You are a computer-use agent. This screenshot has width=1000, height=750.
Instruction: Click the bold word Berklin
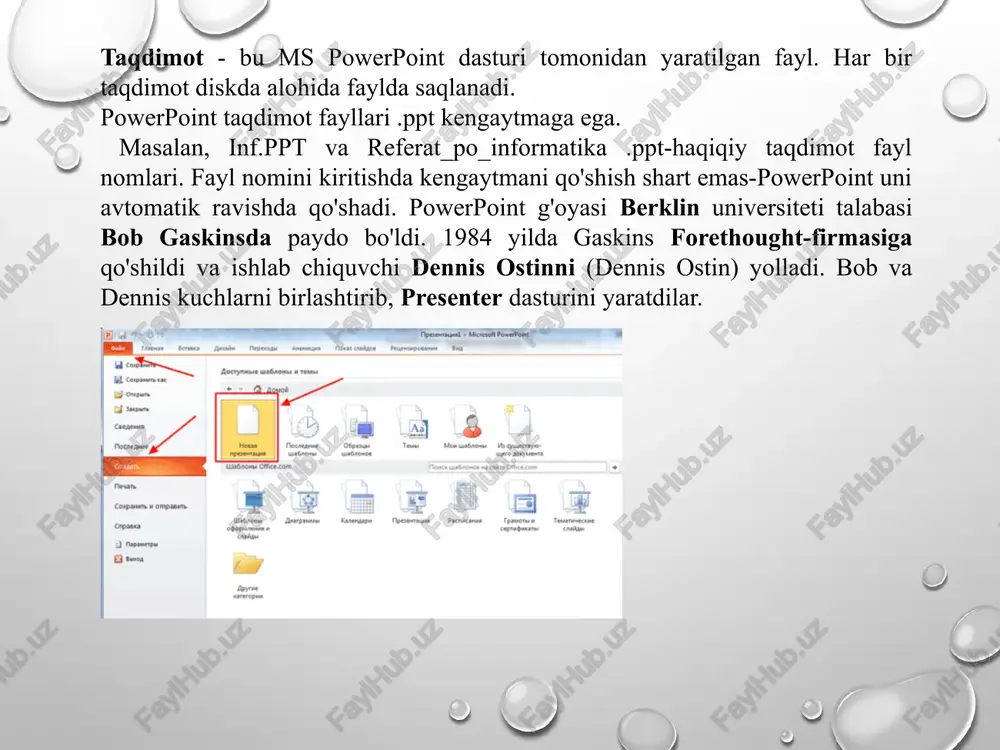tap(659, 208)
